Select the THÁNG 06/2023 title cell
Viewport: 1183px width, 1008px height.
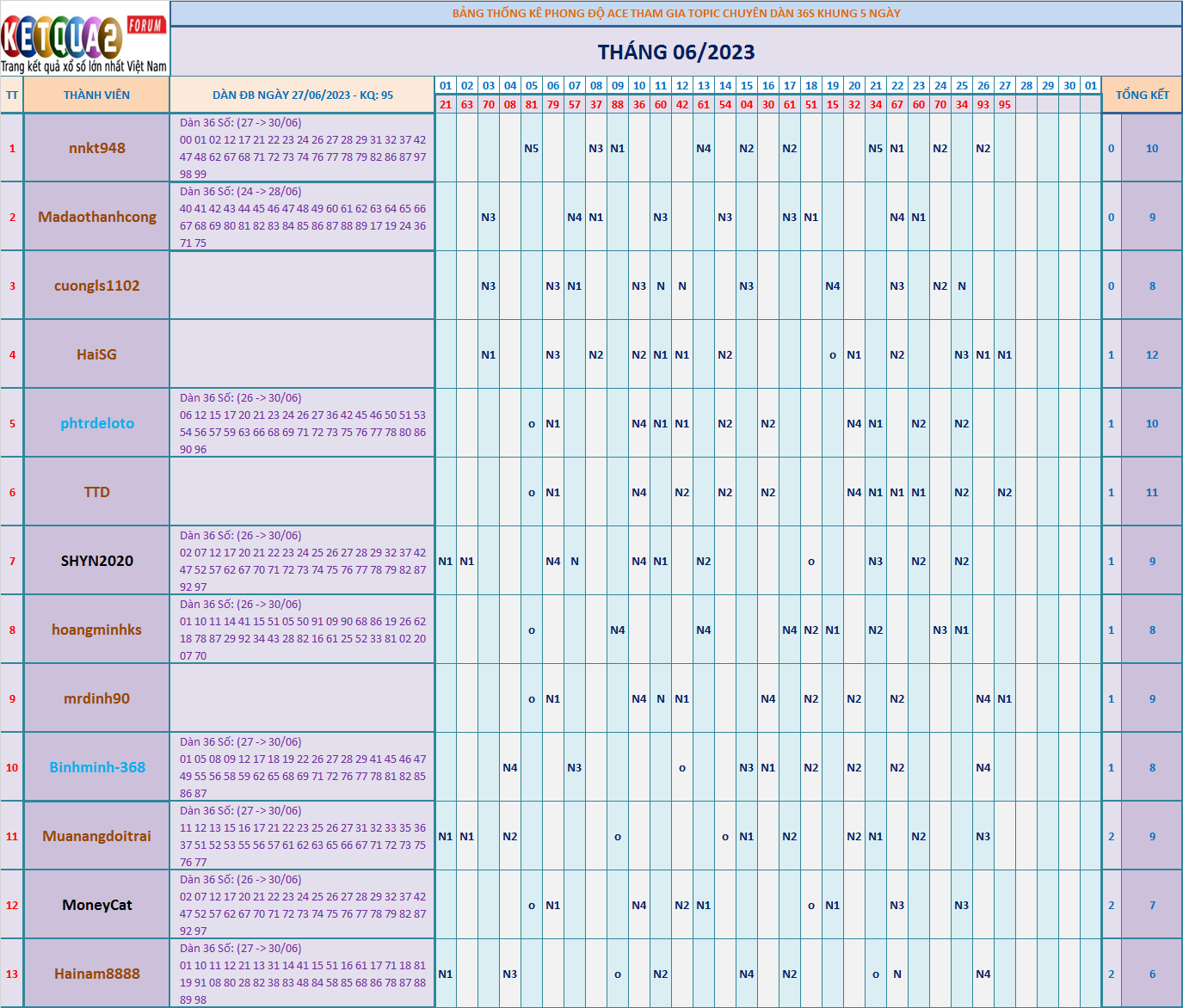click(x=676, y=52)
